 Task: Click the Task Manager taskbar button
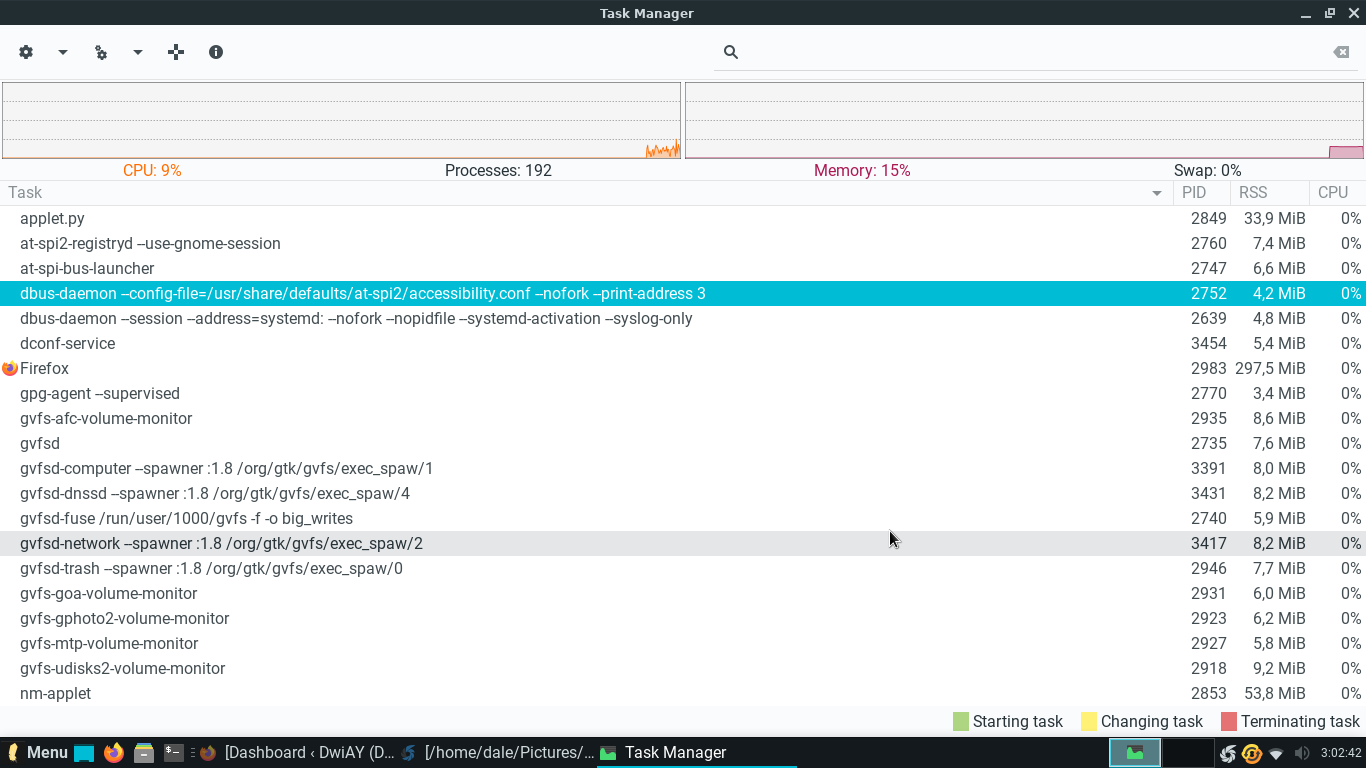(697, 752)
